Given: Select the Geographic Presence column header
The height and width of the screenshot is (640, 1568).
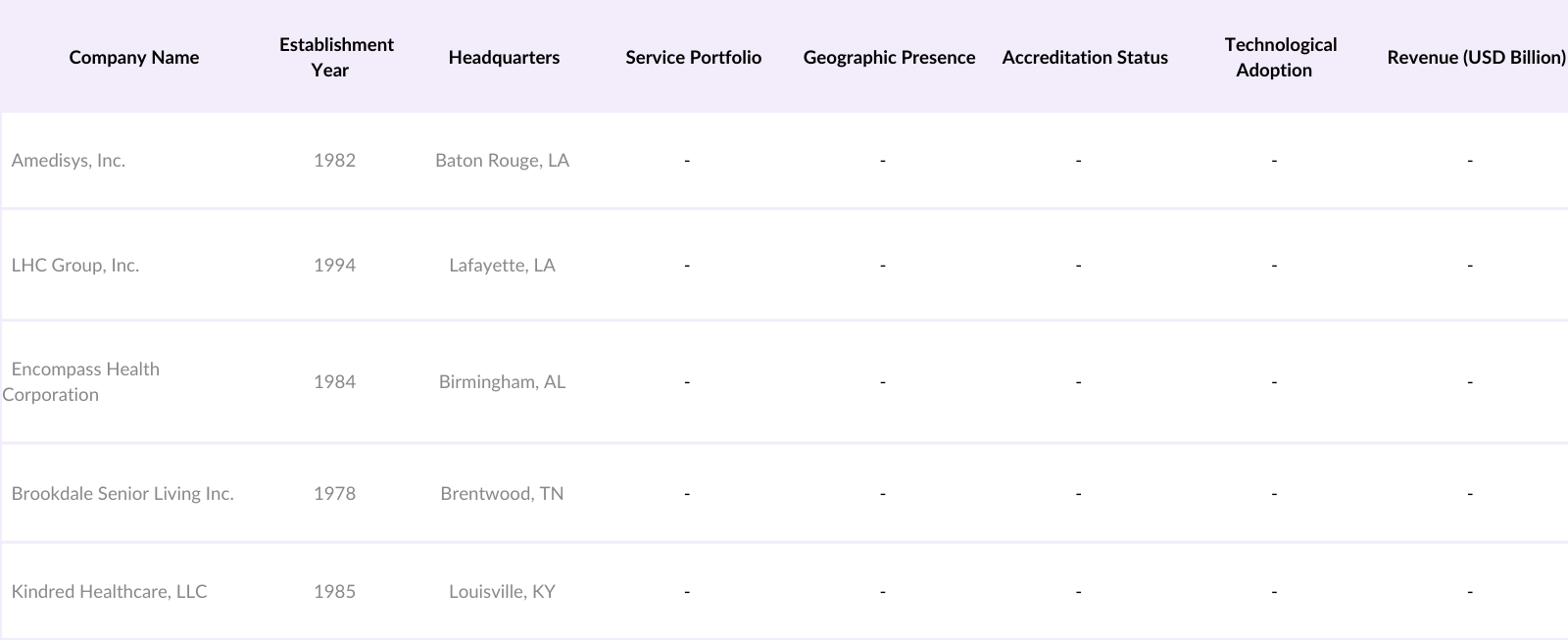Looking at the screenshot, I should [x=889, y=57].
